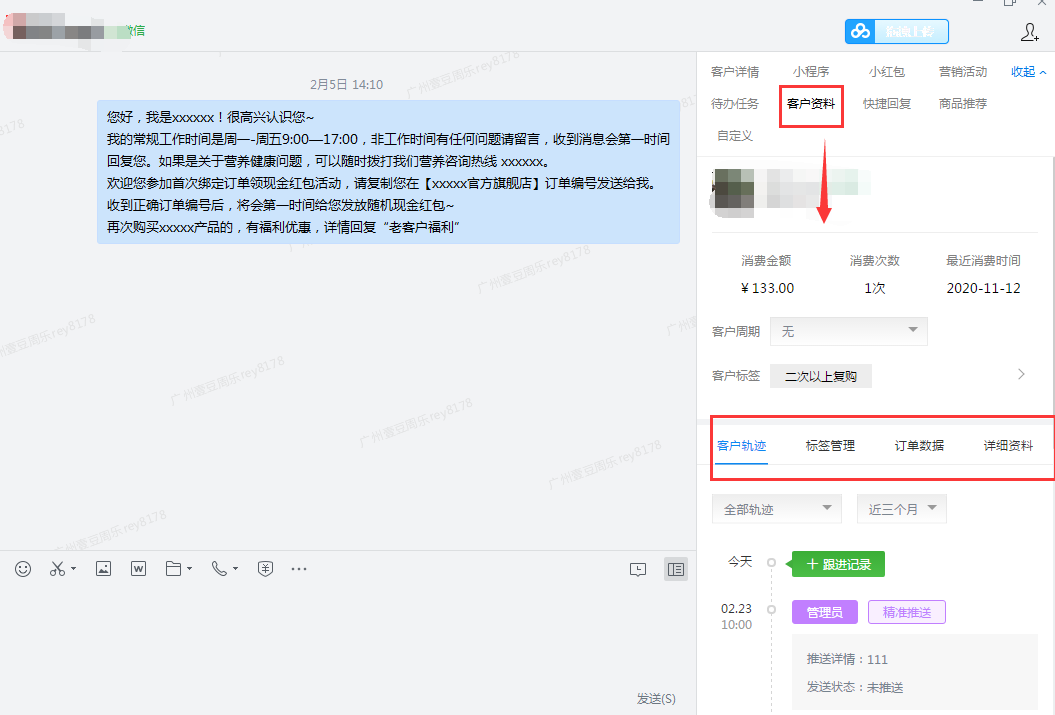Screen dimensions: 1055x715
Task: Click the 发送(S) send button
Action: [x=656, y=698]
